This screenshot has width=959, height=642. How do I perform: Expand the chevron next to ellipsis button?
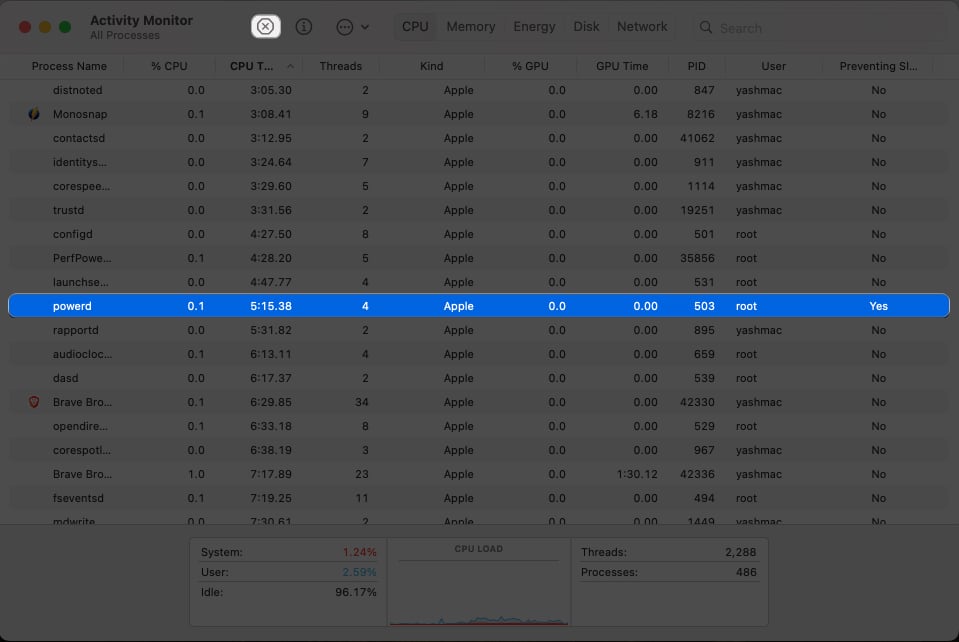(x=364, y=27)
